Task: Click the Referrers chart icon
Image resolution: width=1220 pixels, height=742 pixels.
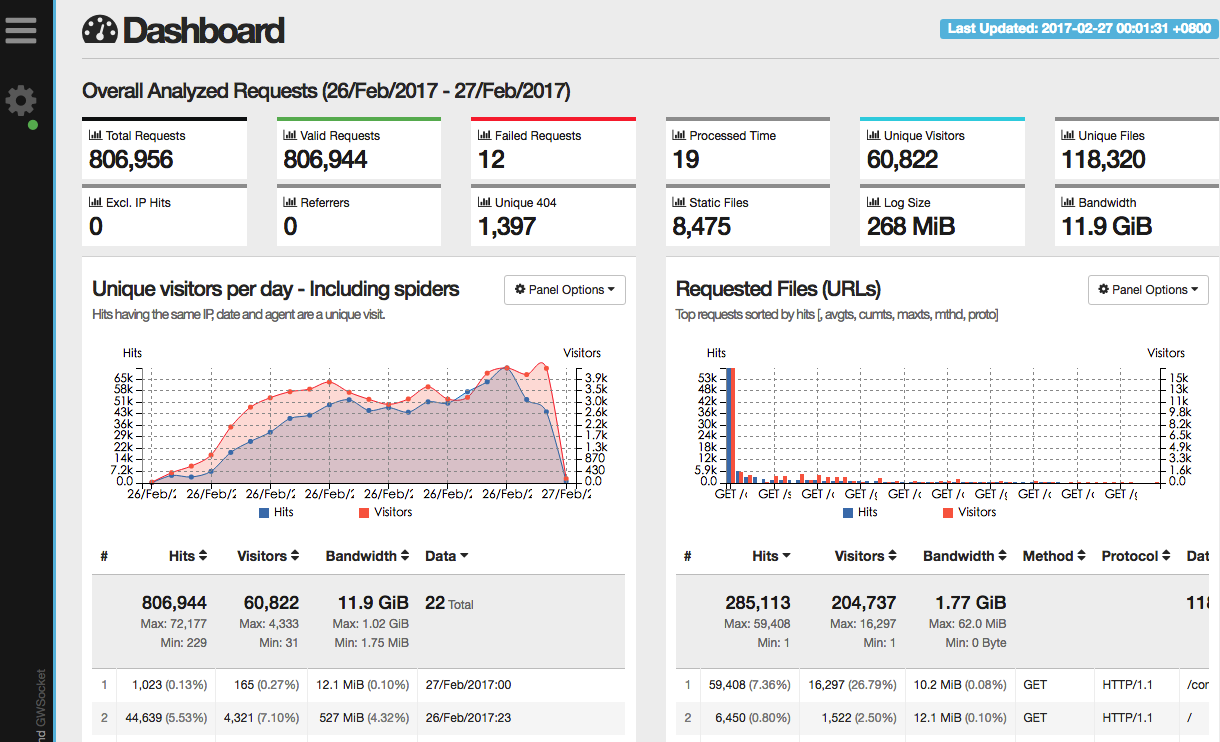Action: click(290, 203)
